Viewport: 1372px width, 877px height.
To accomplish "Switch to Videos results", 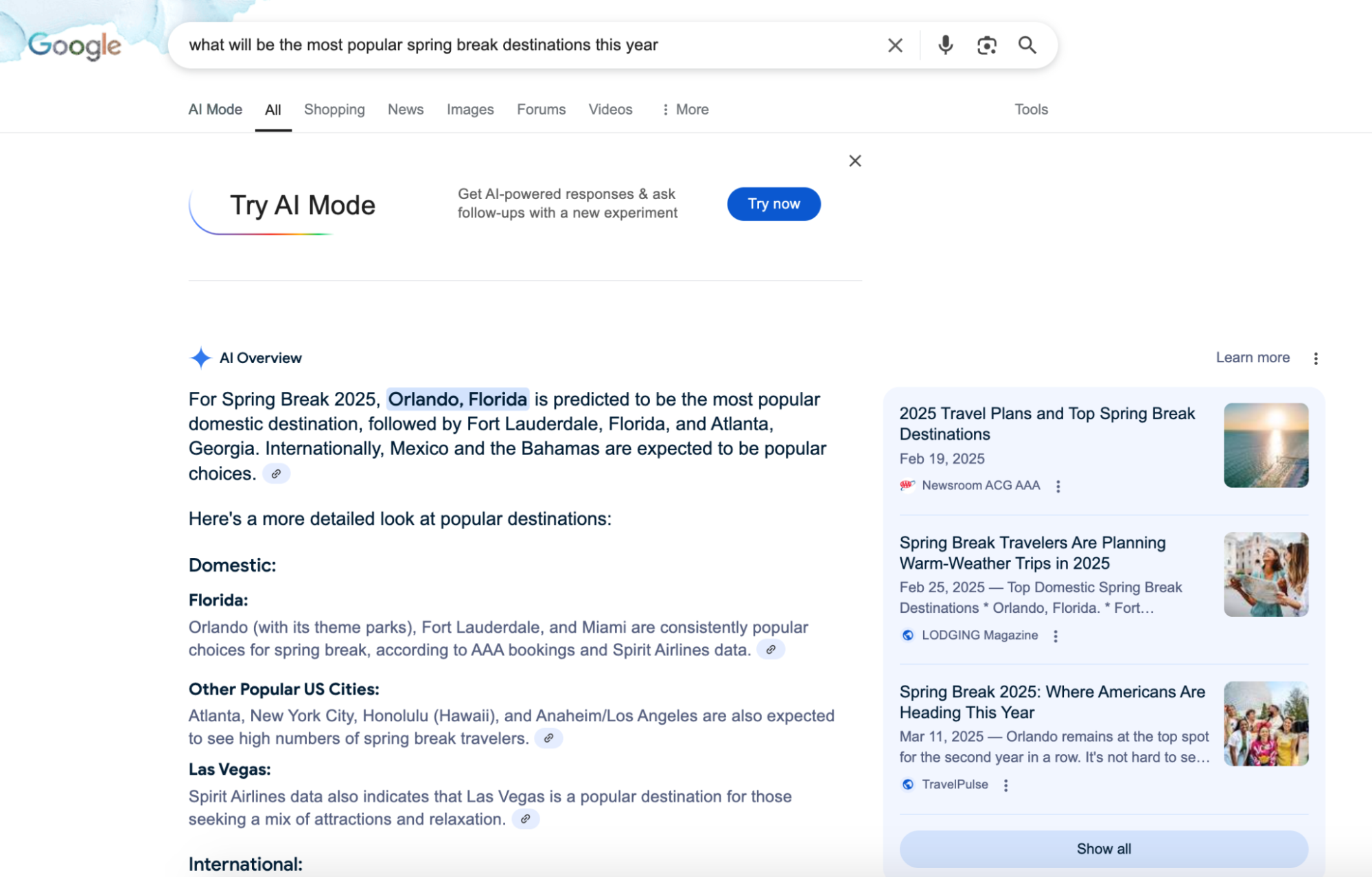I will (x=610, y=109).
